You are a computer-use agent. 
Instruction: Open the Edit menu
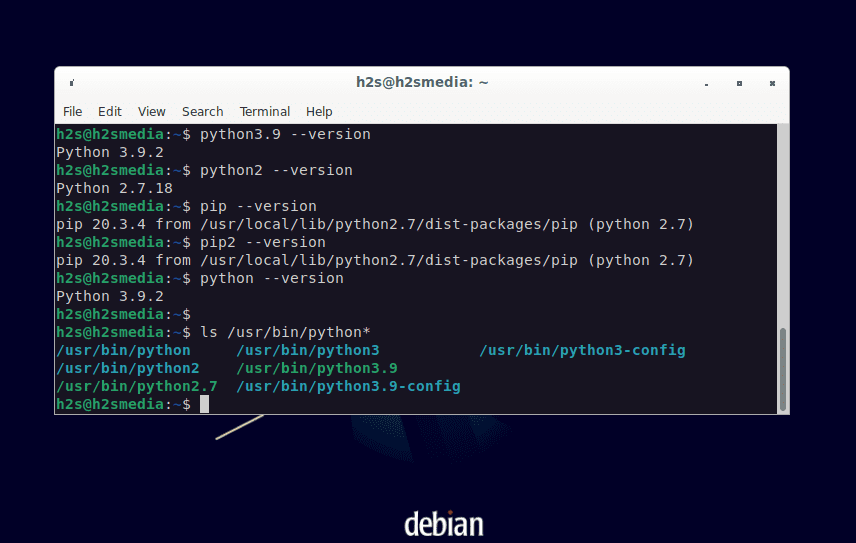pyautogui.click(x=110, y=111)
